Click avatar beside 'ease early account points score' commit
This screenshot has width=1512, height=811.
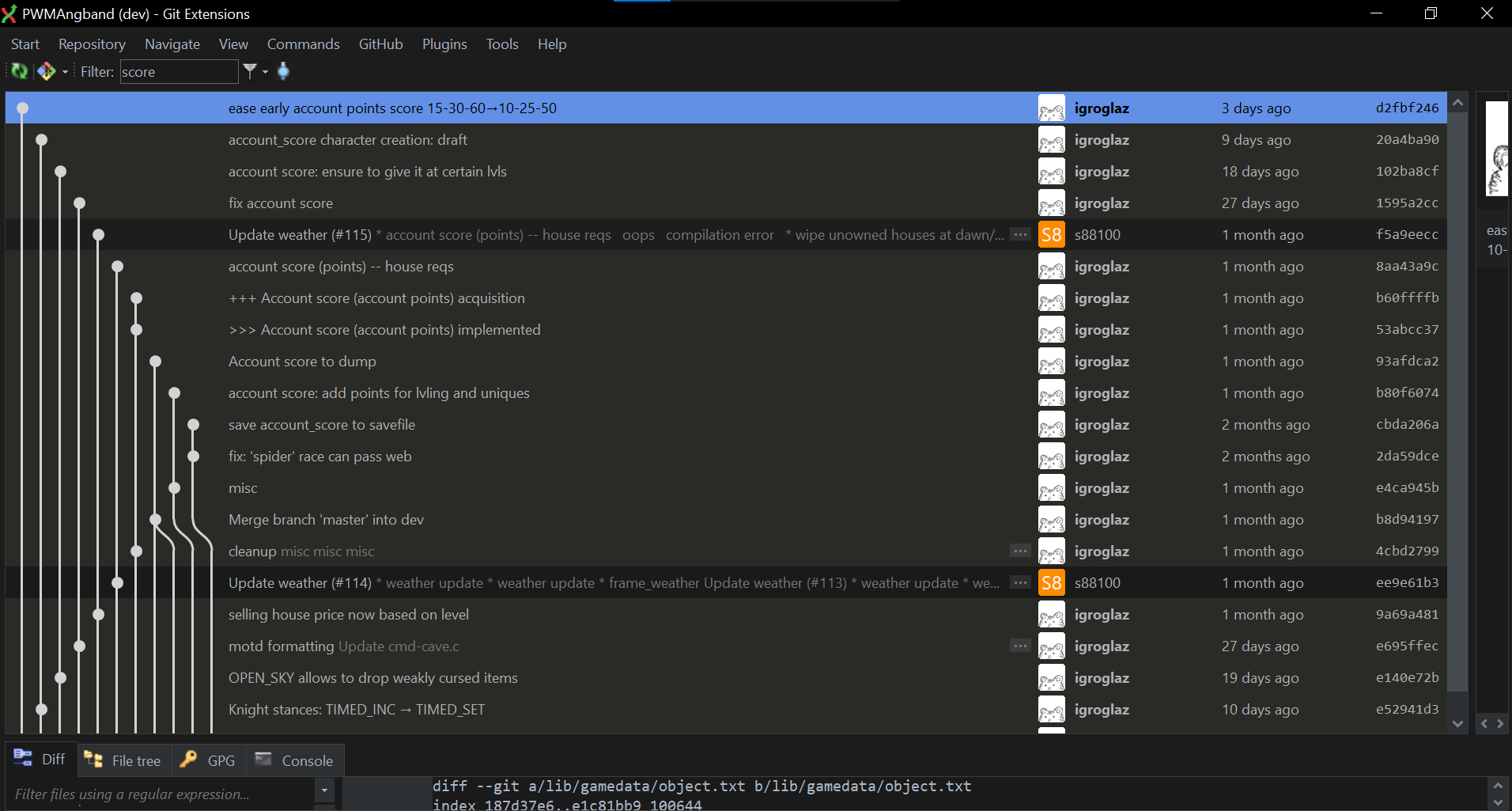(x=1051, y=108)
